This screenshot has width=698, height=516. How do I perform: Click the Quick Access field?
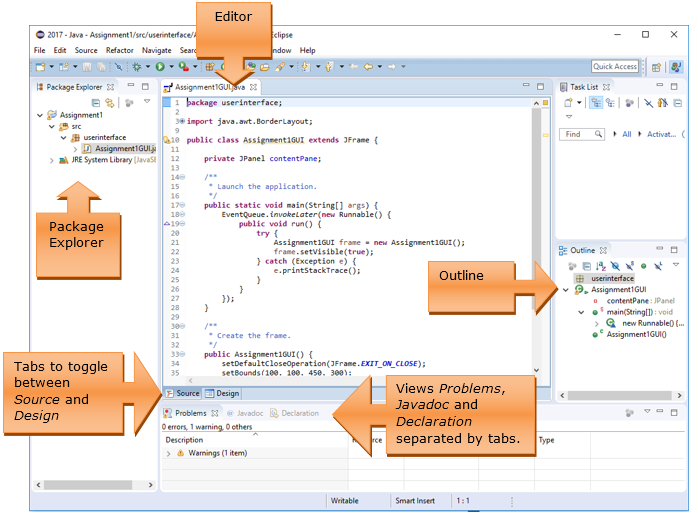615,66
